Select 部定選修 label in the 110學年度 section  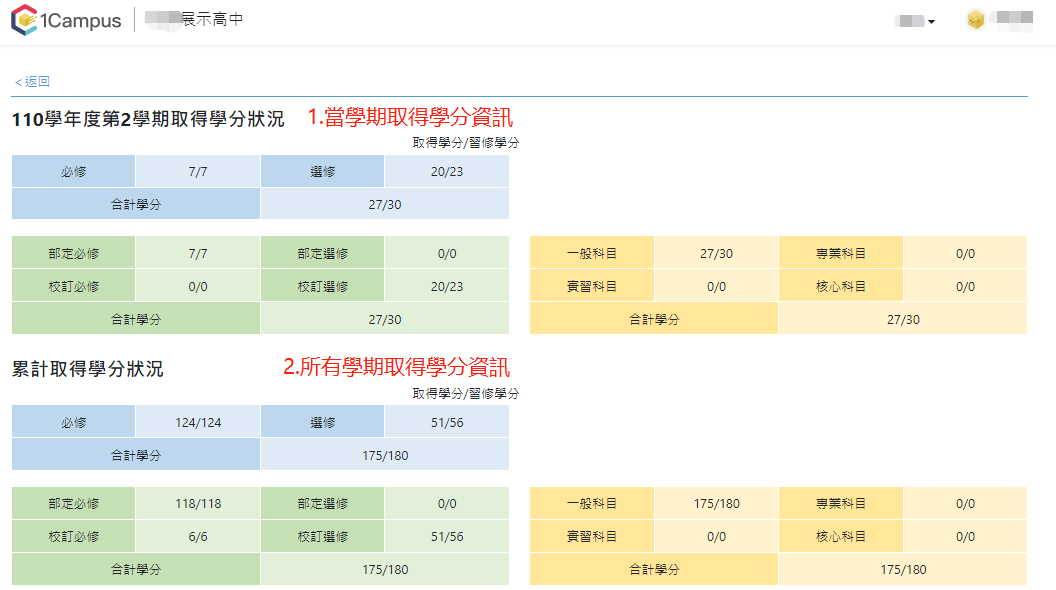[323, 254]
